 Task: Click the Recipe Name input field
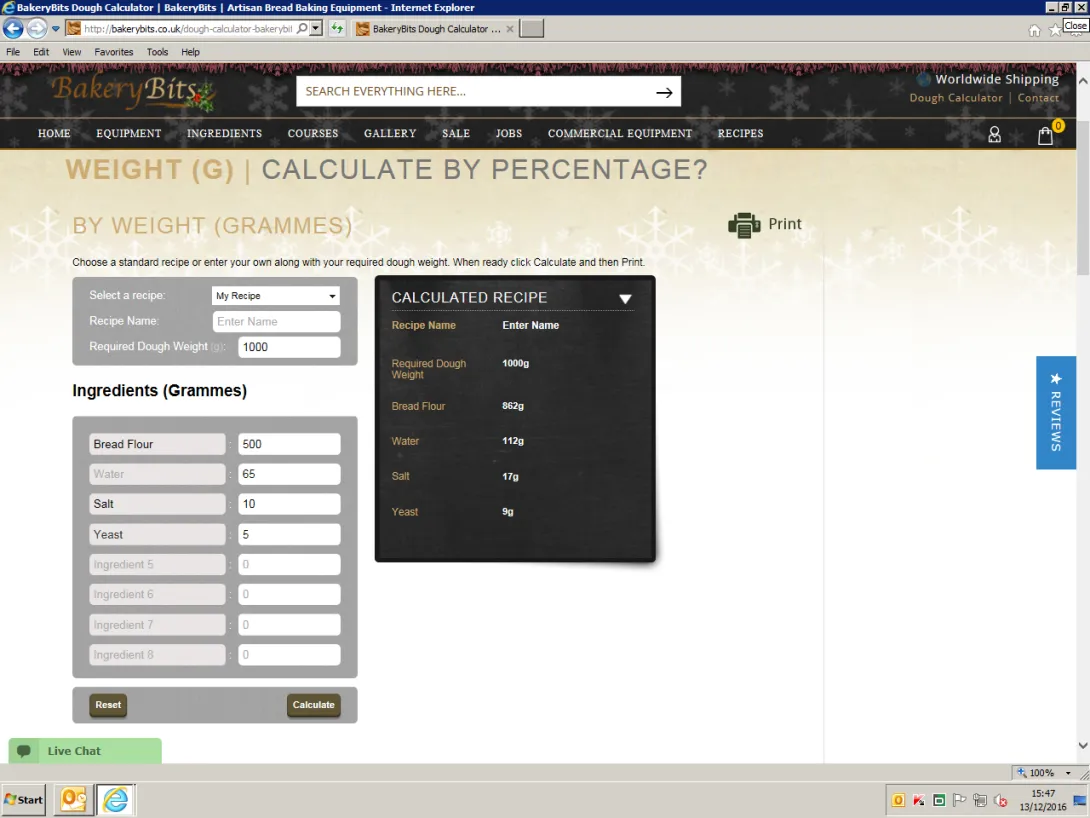coord(276,322)
